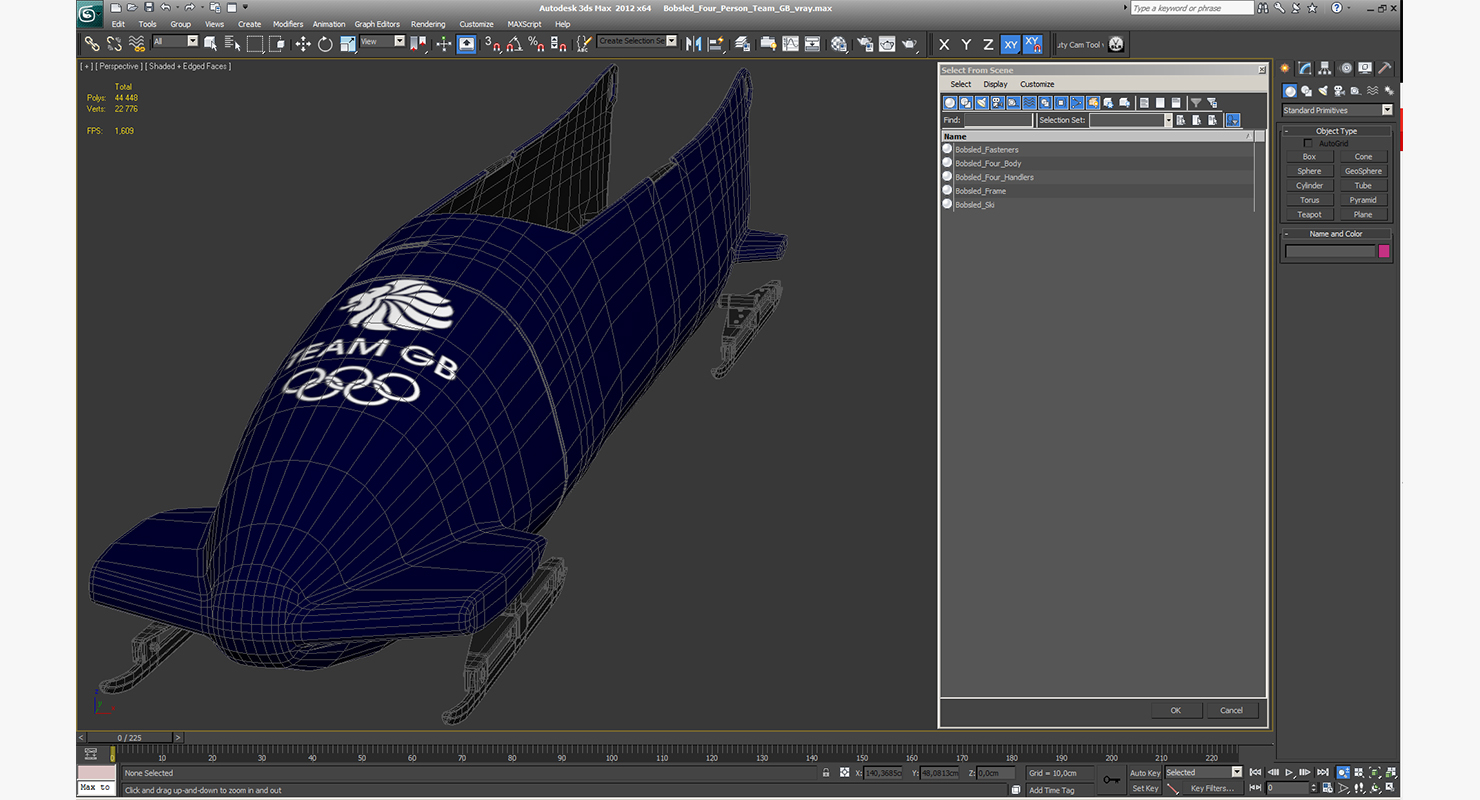Open the Graph Editors menu
Image resolution: width=1480 pixels, height=800 pixels.
point(377,24)
